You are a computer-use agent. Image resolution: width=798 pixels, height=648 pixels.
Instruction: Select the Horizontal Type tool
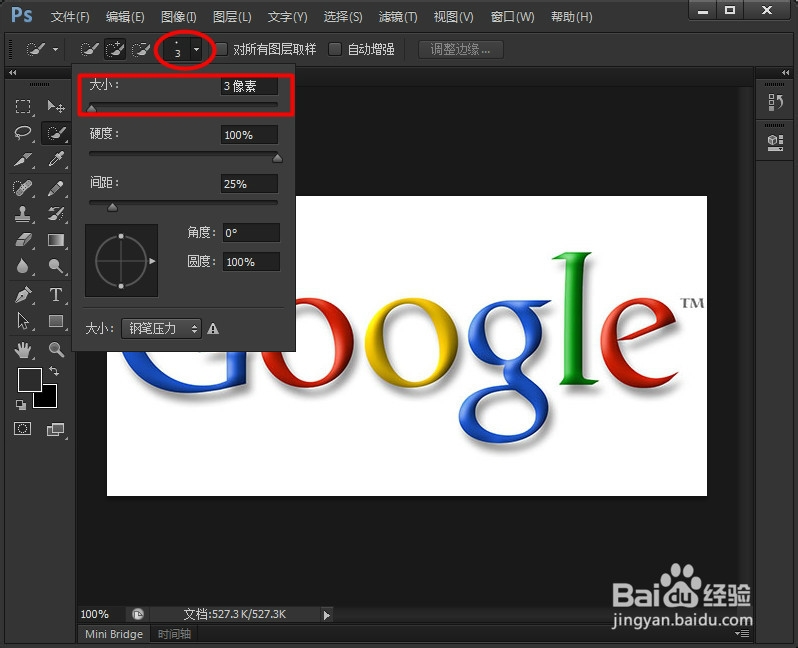pos(55,295)
